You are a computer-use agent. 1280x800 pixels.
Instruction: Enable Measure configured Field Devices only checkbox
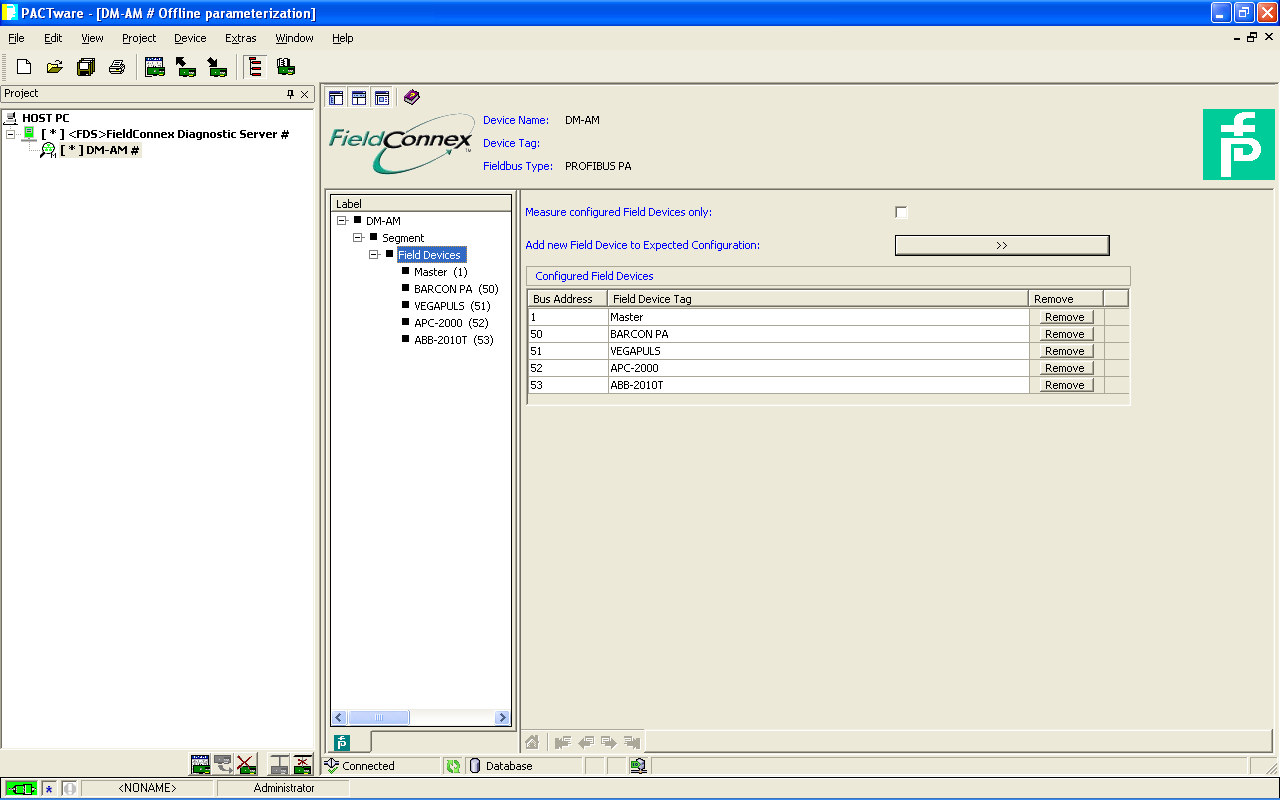click(x=901, y=212)
